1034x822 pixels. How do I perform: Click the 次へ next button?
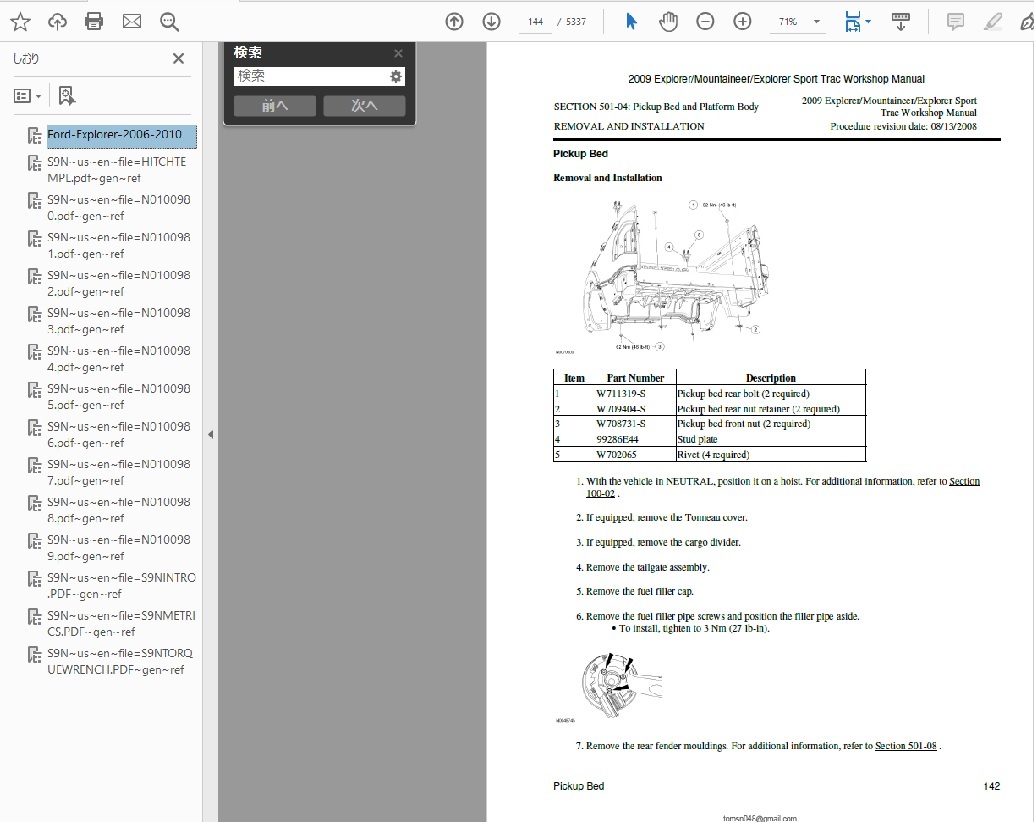[x=364, y=105]
